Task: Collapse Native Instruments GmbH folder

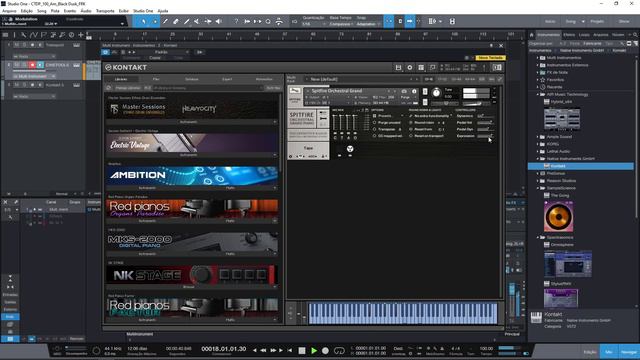Action: tap(538, 158)
